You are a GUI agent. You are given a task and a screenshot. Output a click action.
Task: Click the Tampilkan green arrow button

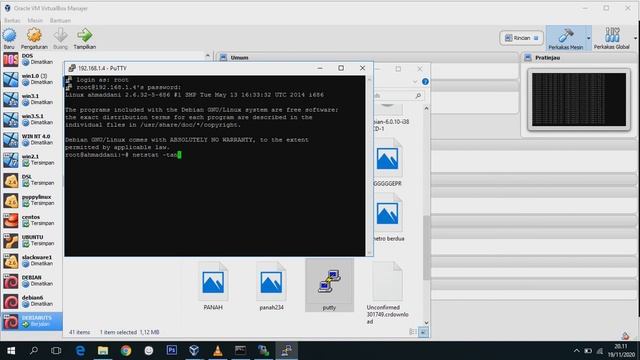(x=84, y=38)
